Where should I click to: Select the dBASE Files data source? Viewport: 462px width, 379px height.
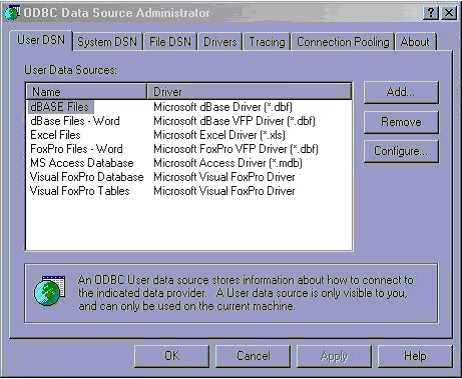coord(60,107)
